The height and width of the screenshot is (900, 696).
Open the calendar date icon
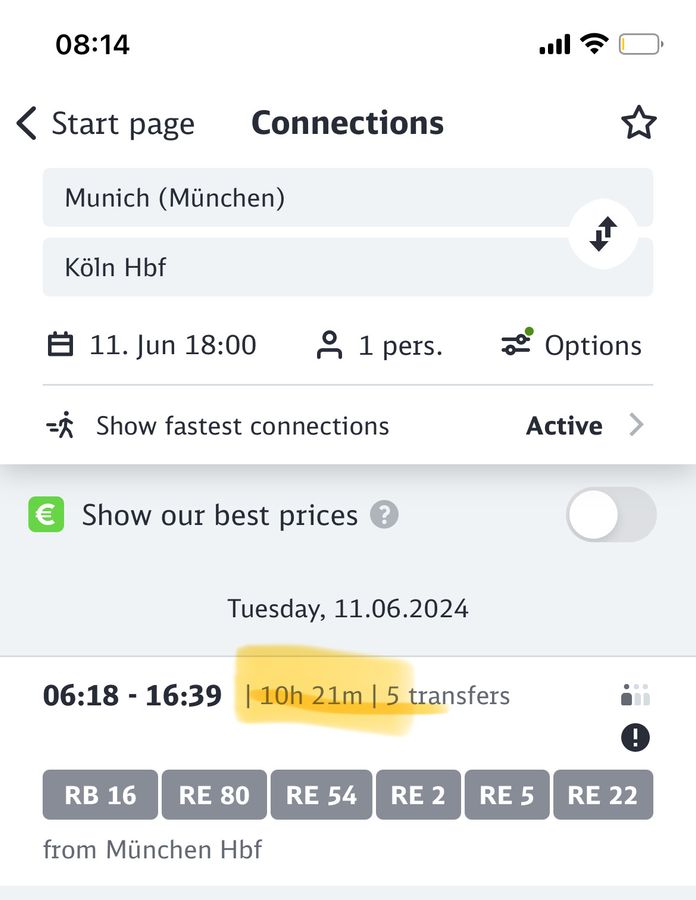point(60,344)
